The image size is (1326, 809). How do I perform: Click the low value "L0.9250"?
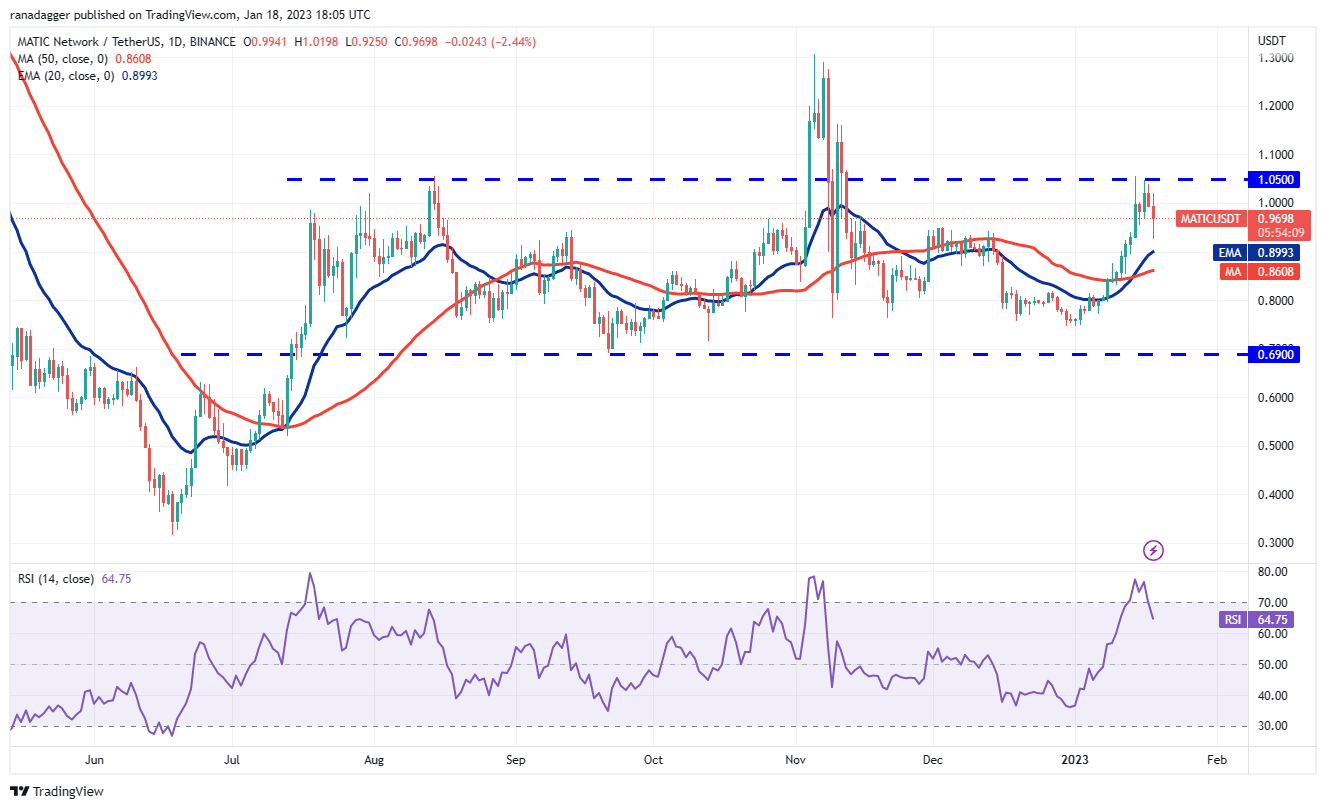[368, 42]
